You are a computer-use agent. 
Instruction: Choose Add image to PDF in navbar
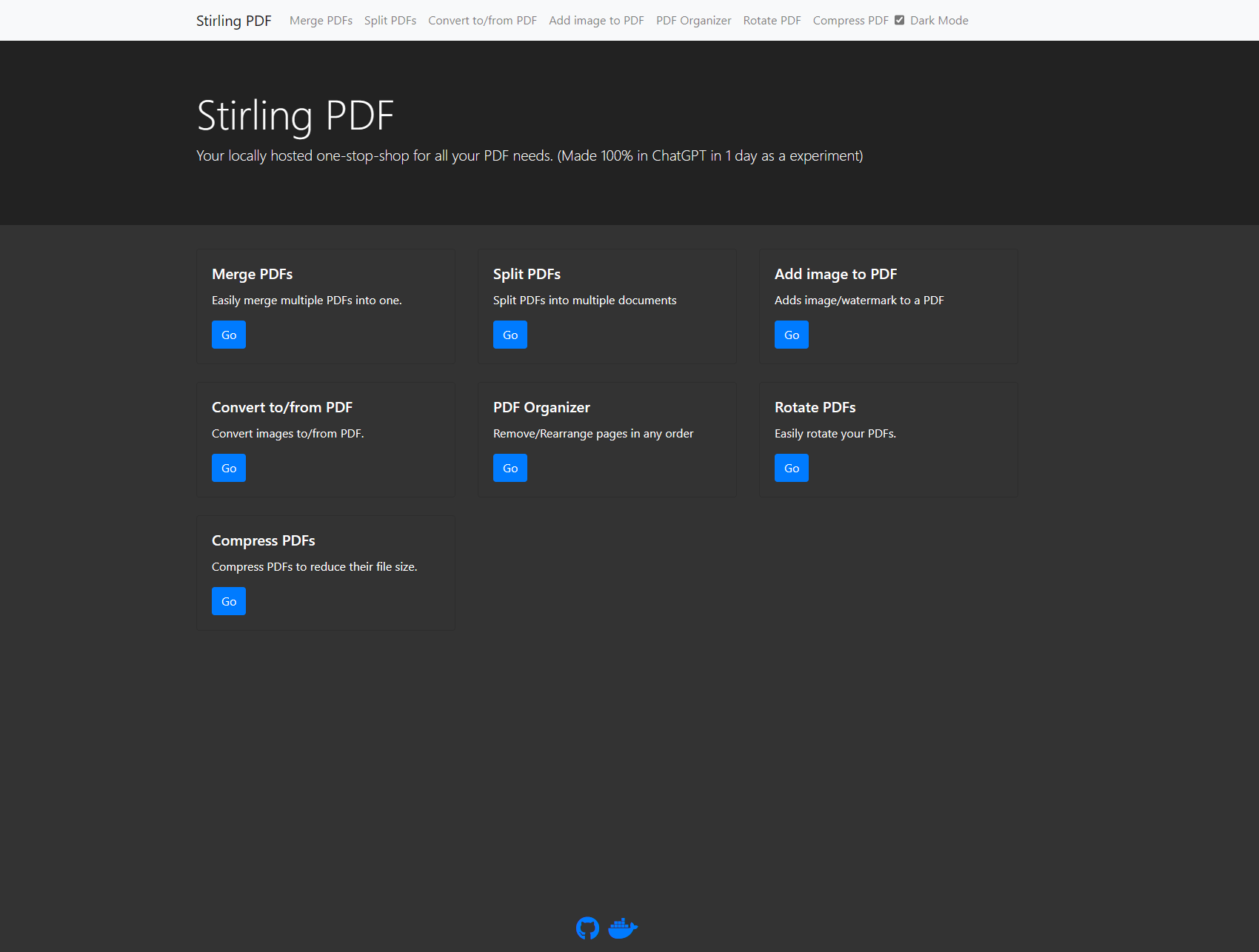point(596,21)
